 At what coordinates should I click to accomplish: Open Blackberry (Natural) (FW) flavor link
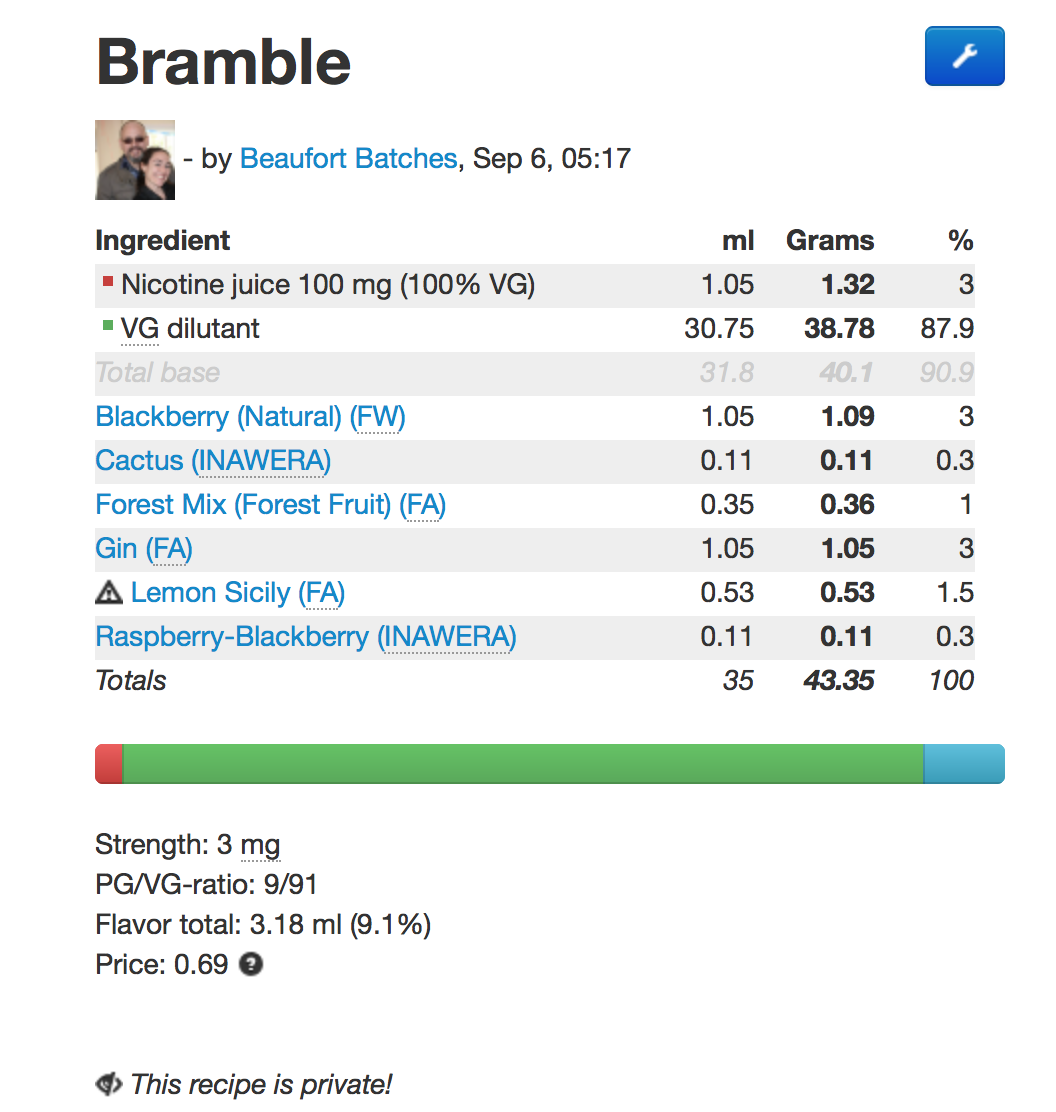[x=250, y=416]
